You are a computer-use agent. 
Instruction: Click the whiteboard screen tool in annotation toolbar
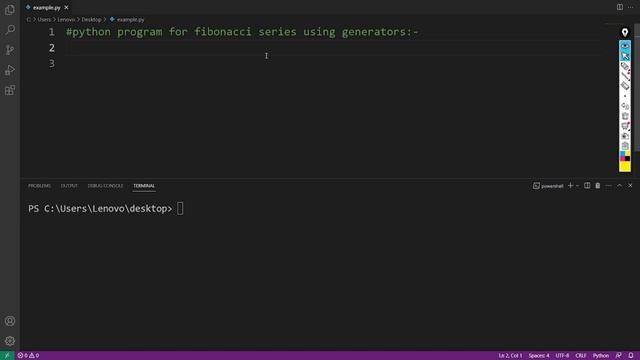point(625,126)
